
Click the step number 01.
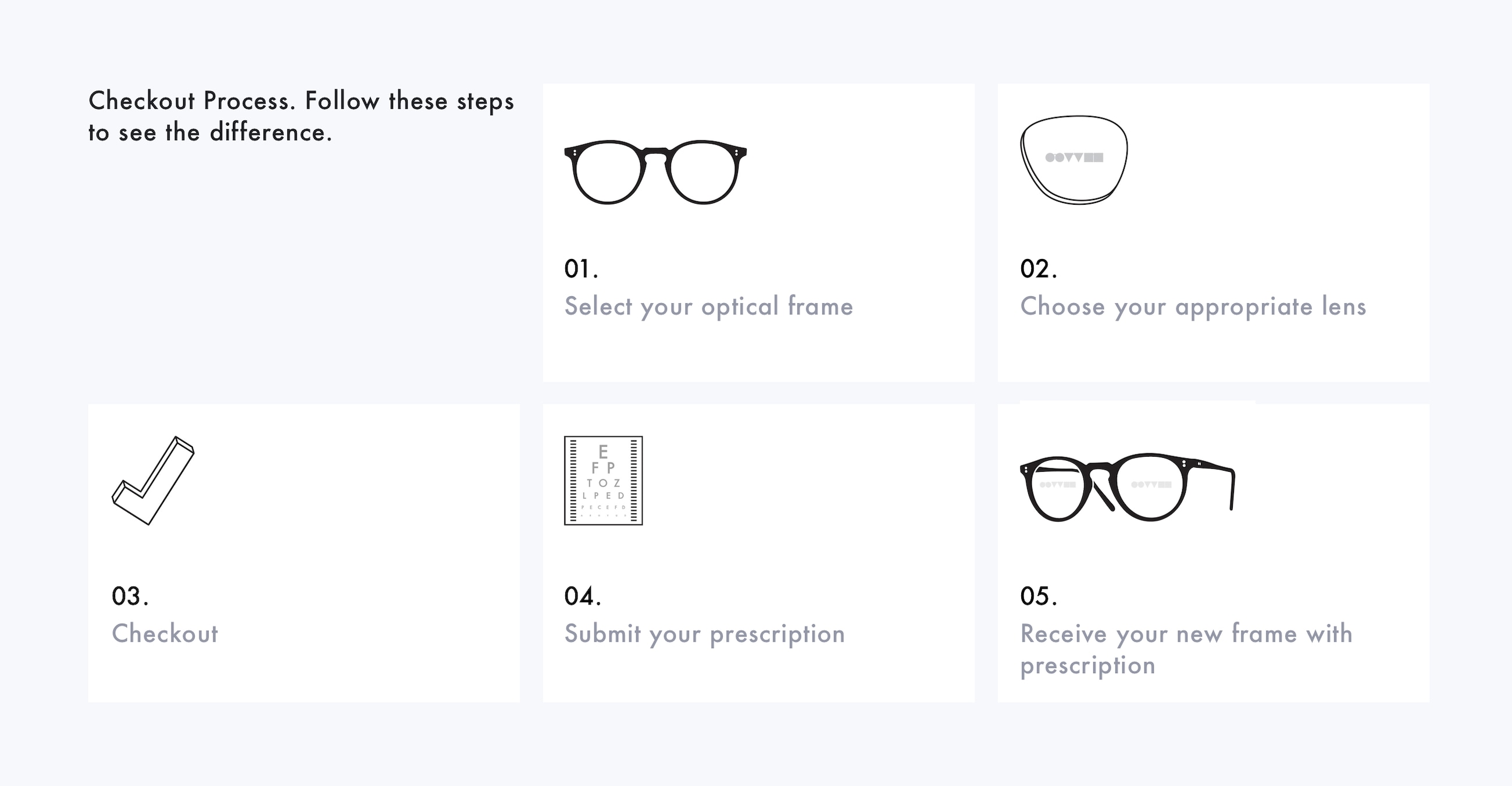point(581,269)
